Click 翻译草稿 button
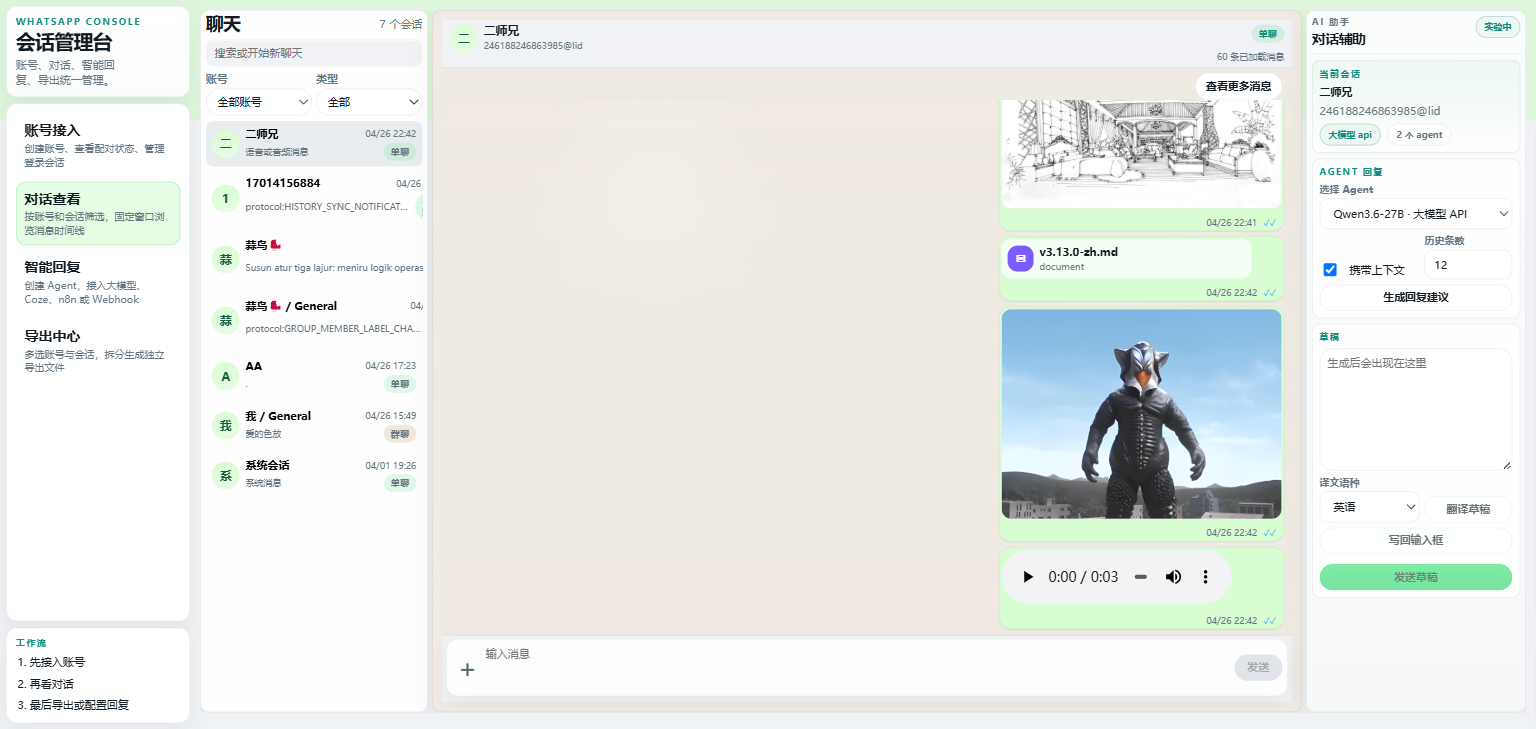Viewport: 1536px width, 729px height. (1468, 508)
